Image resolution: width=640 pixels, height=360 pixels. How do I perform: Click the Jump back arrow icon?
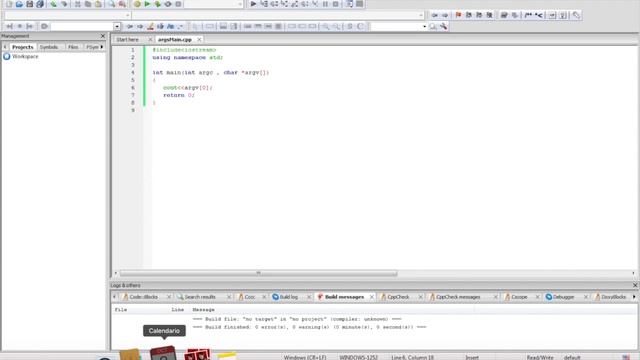pyautogui.click(x=435, y=15)
